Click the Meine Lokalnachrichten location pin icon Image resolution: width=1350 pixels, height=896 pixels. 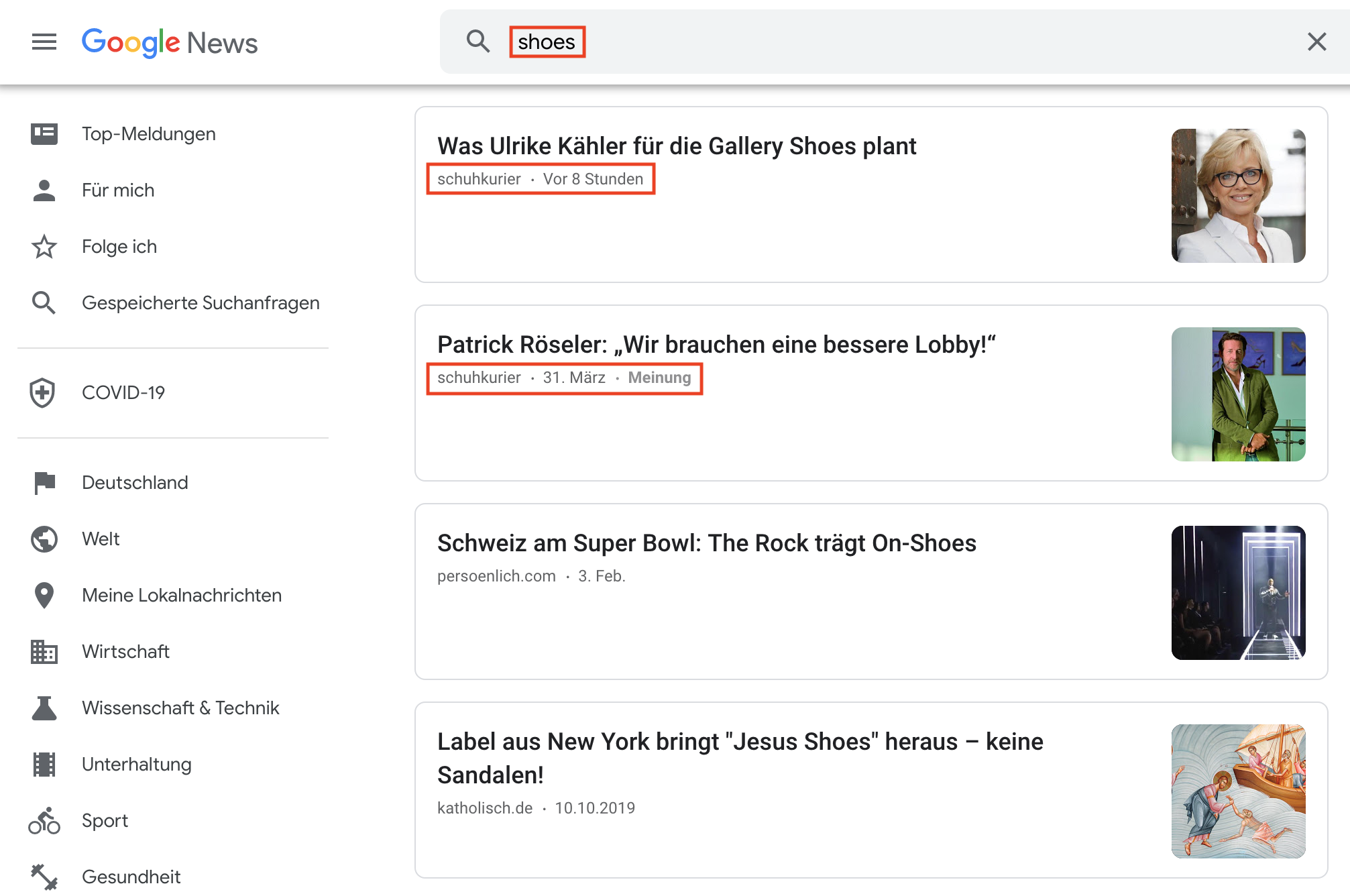(x=45, y=596)
